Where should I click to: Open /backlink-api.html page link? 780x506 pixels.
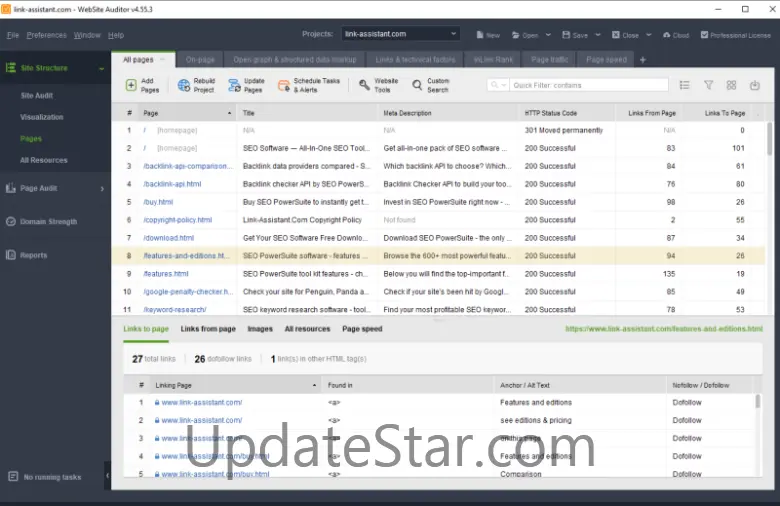pyautogui.click(x=172, y=184)
